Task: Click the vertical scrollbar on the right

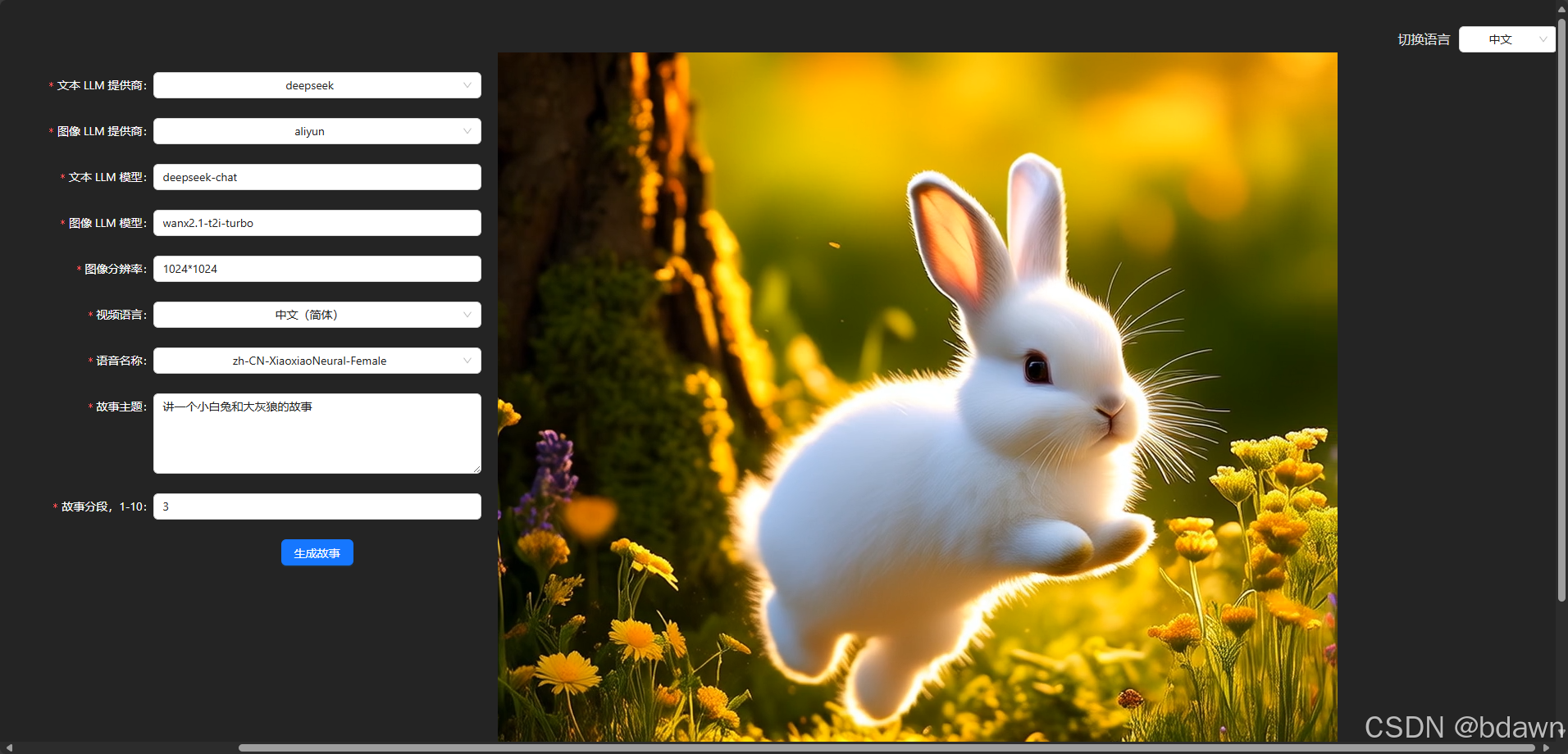Action: point(1562,310)
